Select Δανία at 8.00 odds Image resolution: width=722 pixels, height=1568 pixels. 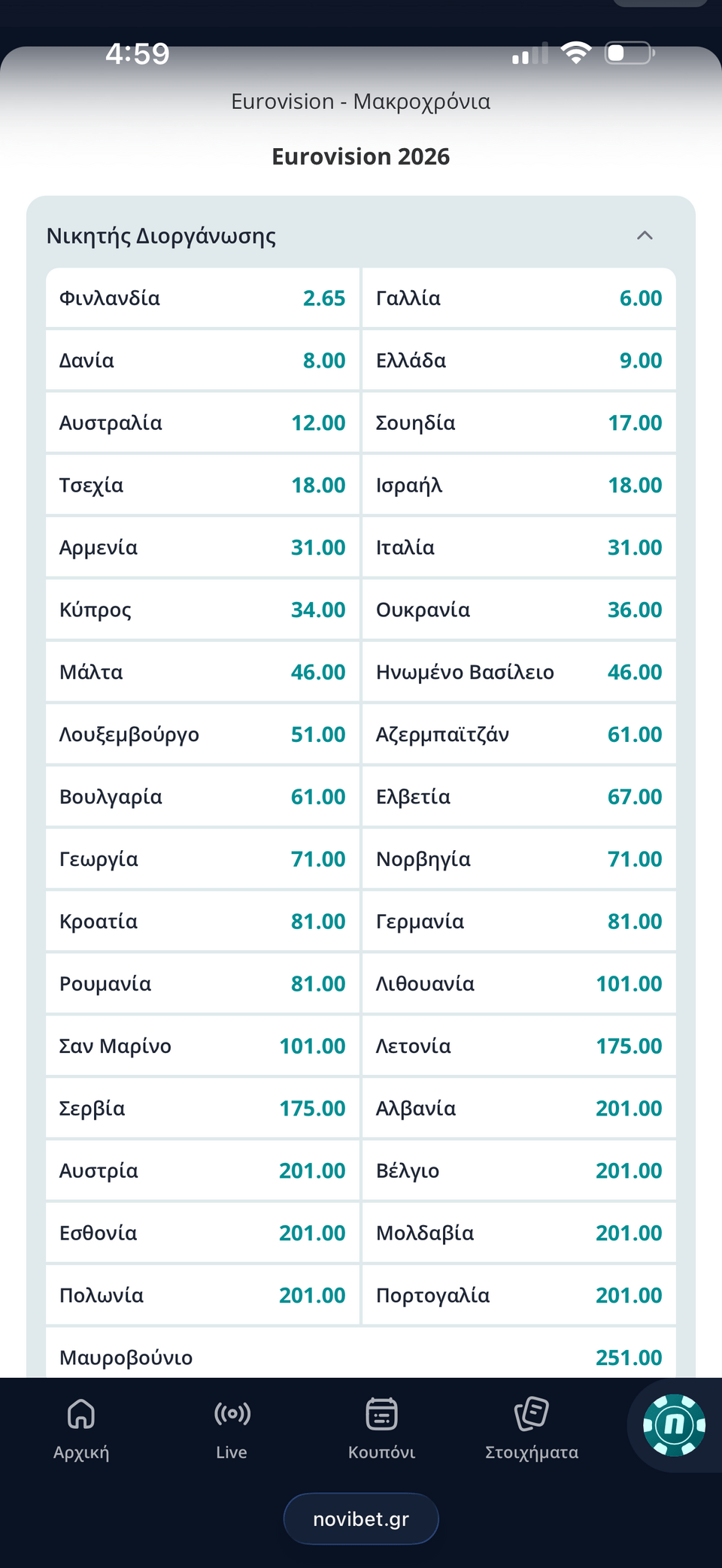click(202, 361)
